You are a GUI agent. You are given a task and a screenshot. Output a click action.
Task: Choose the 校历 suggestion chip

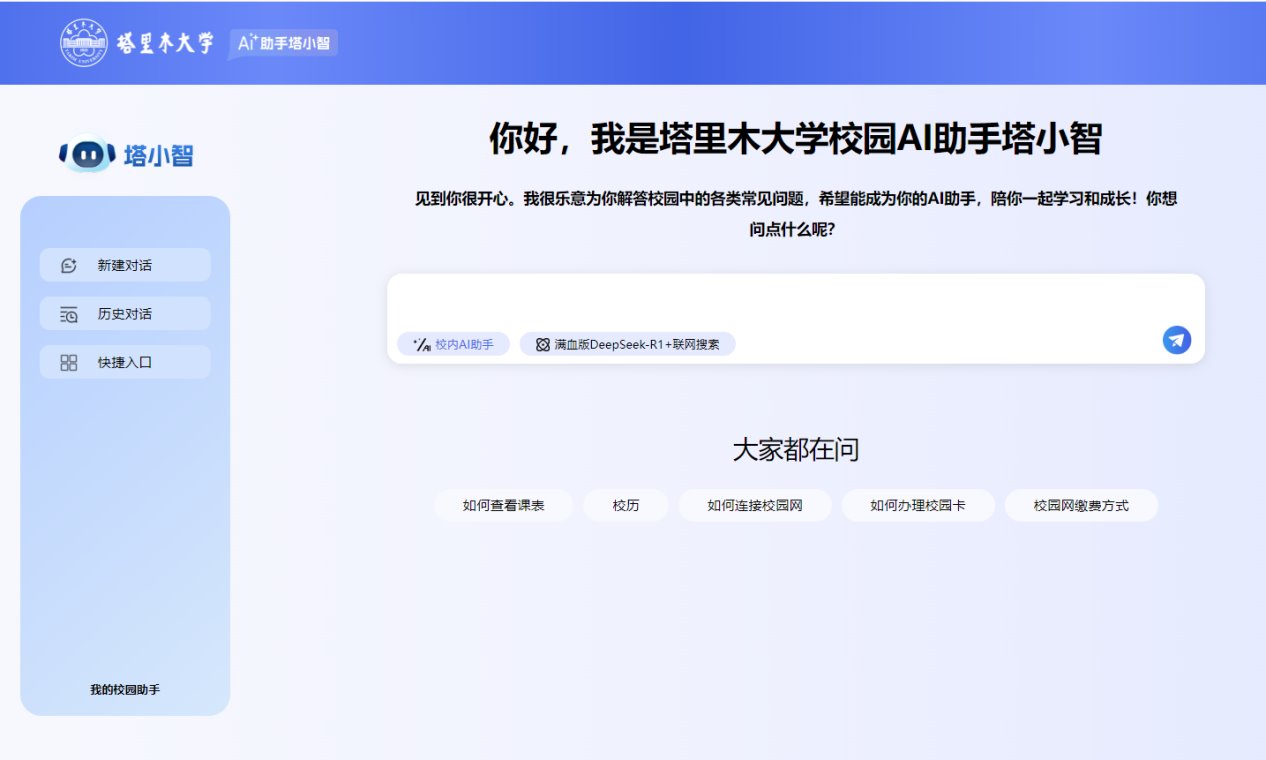(626, 506)
